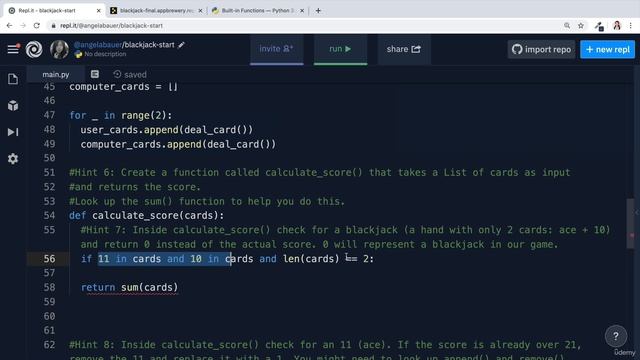
Task: Run the program with run button
Action: (x=340, y=49)
